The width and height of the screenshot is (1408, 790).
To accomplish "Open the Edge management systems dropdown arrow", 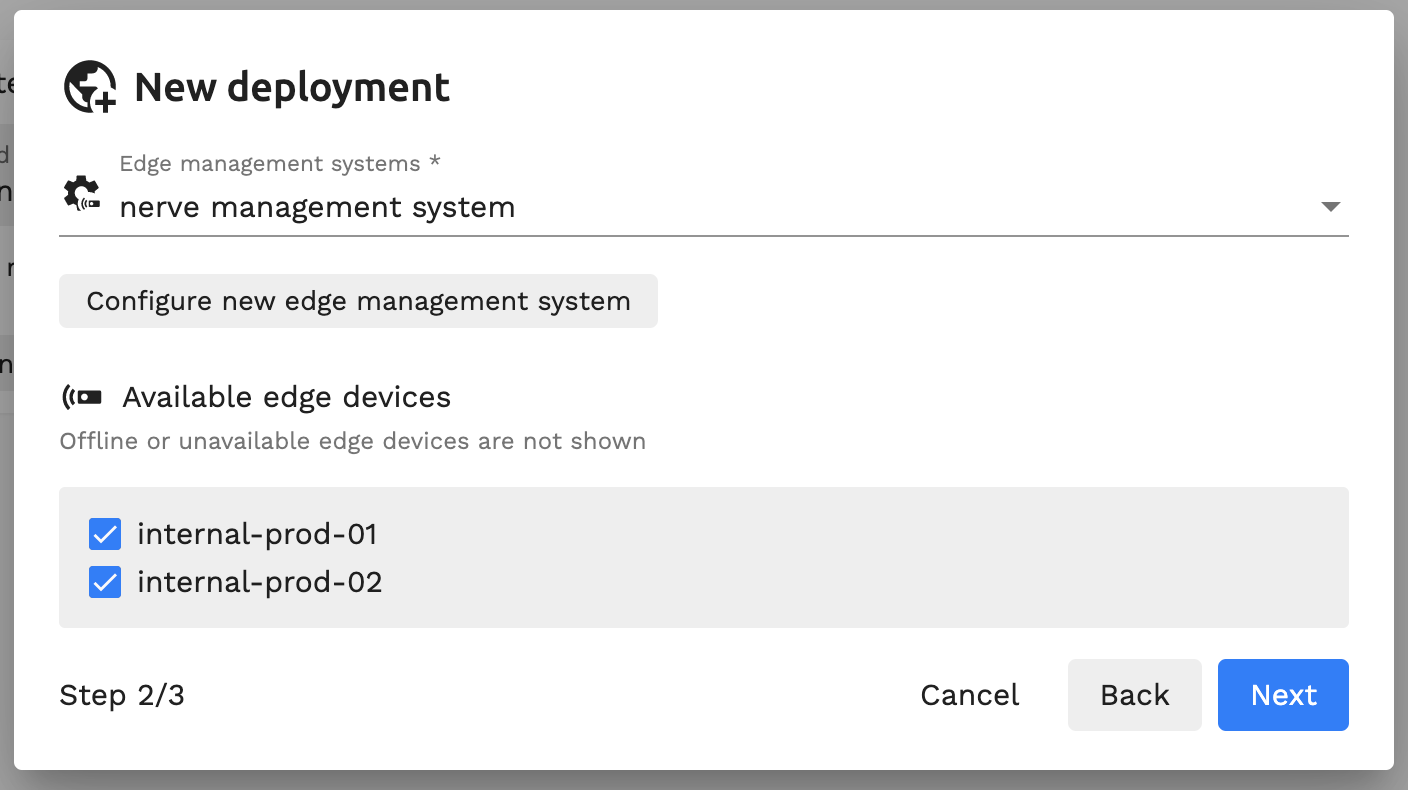I will 1330,207.
